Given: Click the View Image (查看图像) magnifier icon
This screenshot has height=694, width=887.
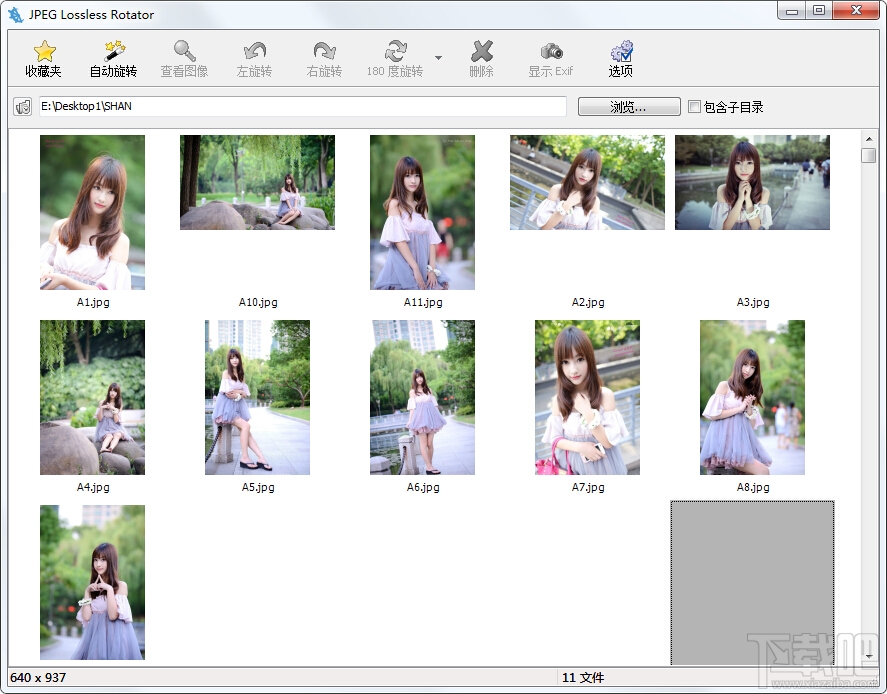Looking at the screenshot, I should point(184,51).
